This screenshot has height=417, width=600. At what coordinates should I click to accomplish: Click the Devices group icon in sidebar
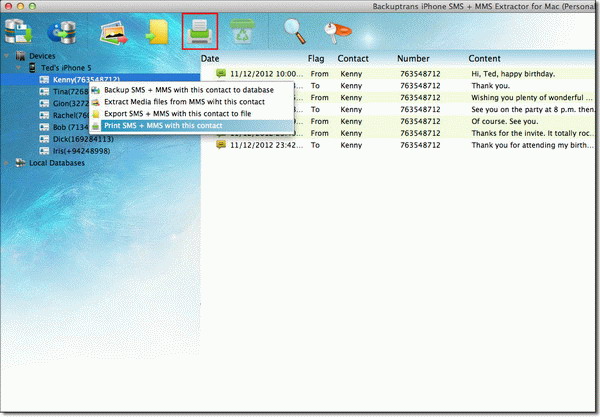(x=21, y=56)
